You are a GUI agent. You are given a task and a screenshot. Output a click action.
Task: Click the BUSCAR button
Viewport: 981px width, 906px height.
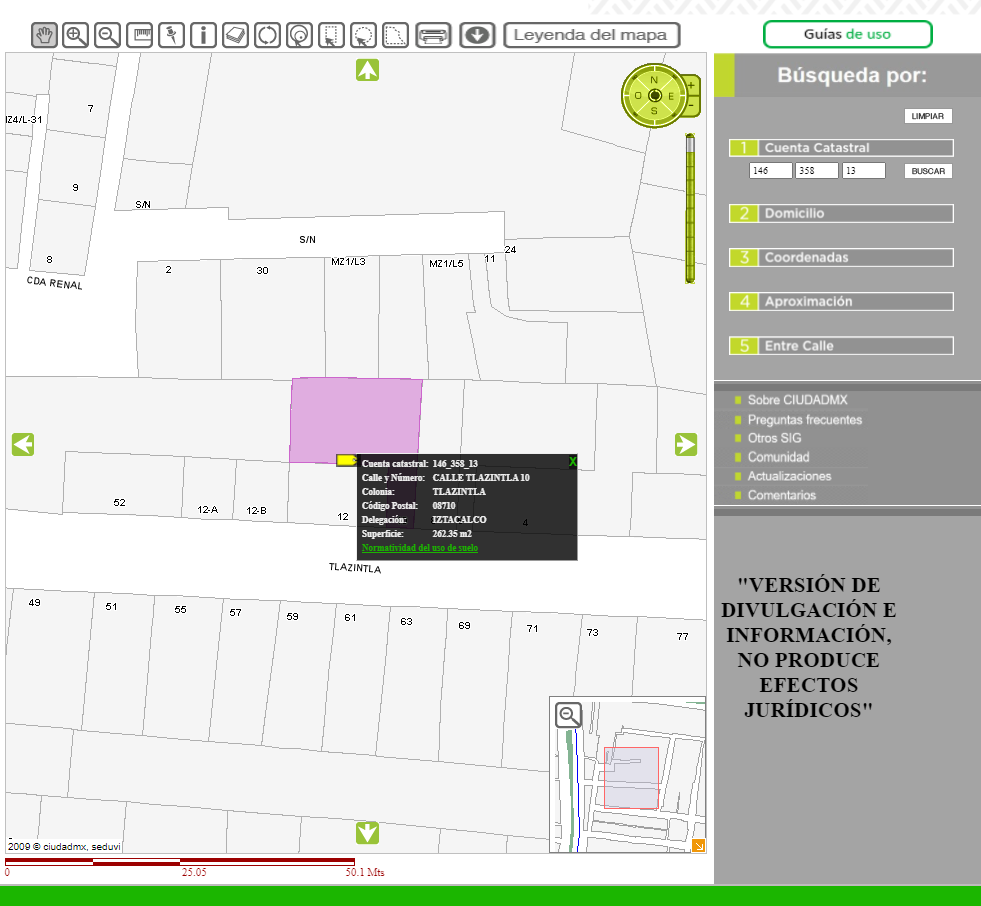pyautogui.click(x=928, y=171)
